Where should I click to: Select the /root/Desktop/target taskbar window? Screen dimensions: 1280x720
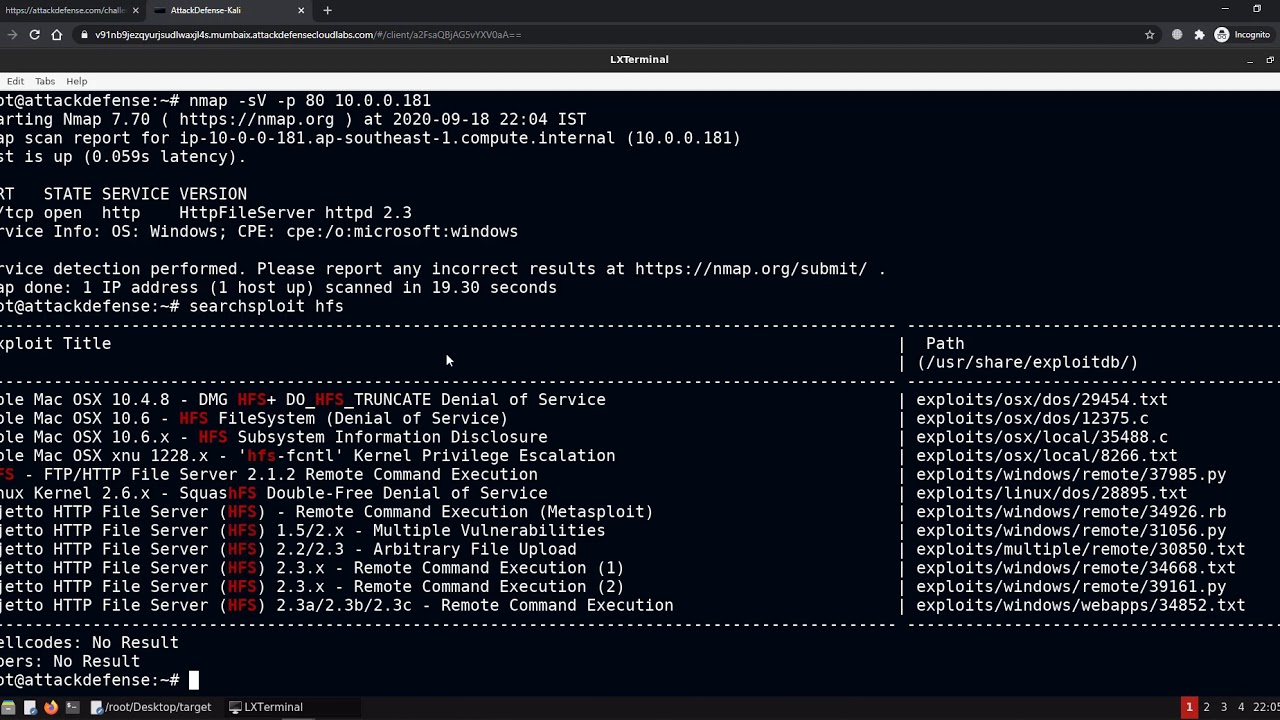(x=151, y=707)
